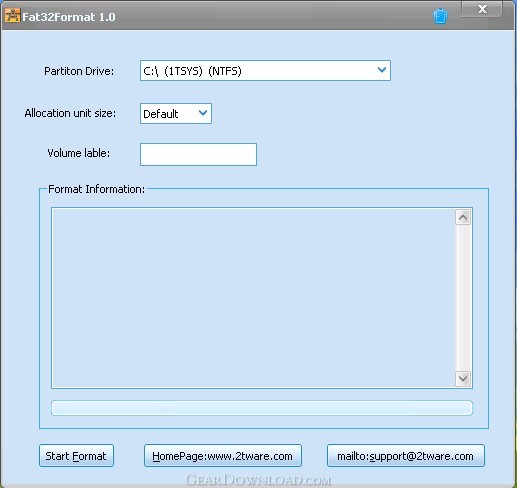Open HomePage:www.2tware.com button
This screenshot has height=488, width=517.
(x=223, y=456)
